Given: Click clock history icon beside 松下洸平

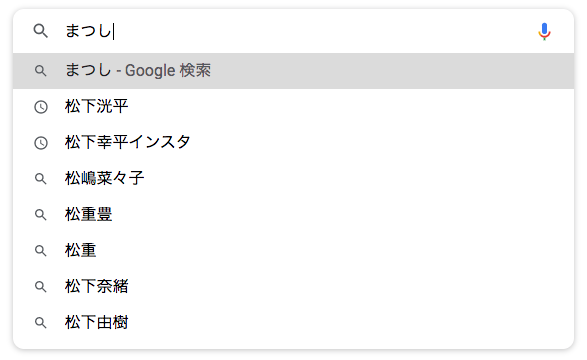Looking at the screenshot, I should tap(41, 107).
